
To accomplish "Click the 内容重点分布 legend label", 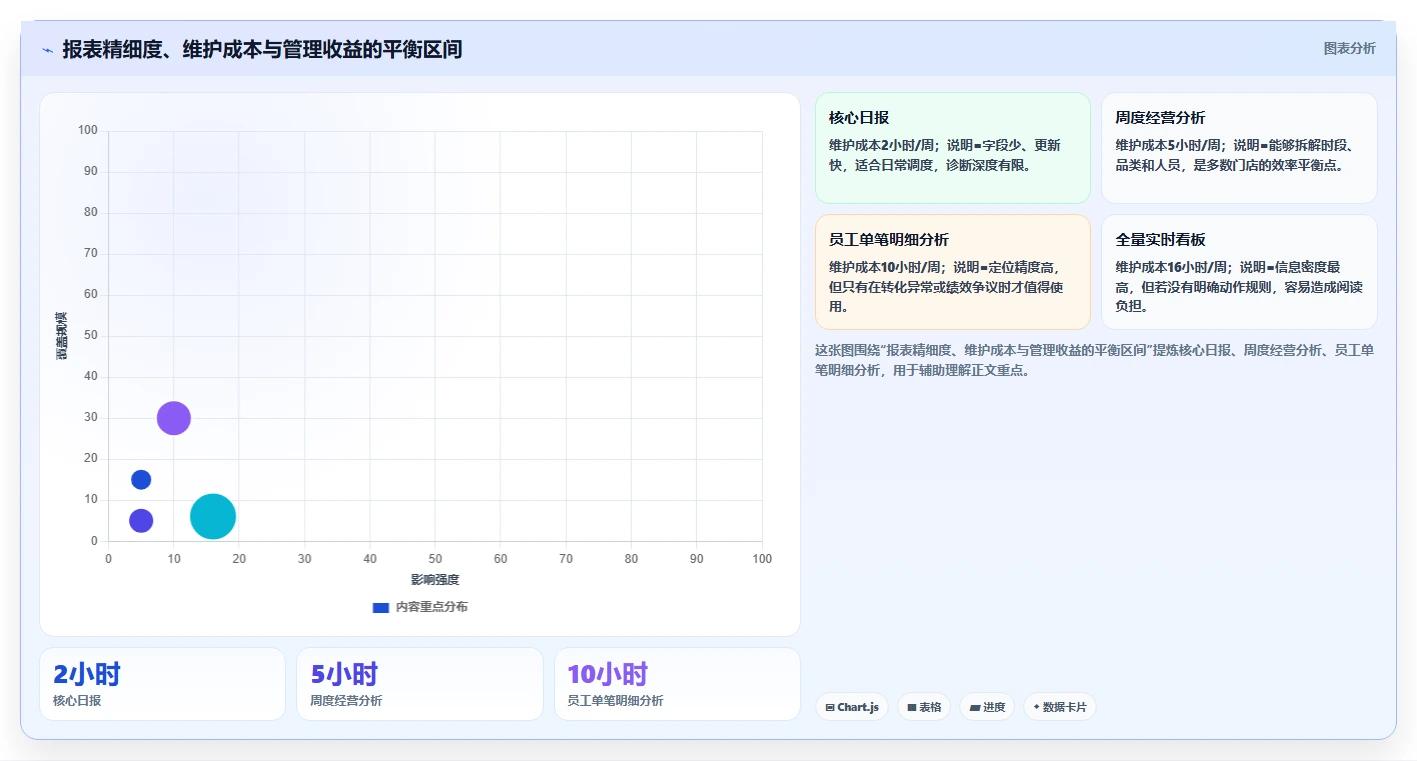I will pyautogui.click(x=431, y=607).
